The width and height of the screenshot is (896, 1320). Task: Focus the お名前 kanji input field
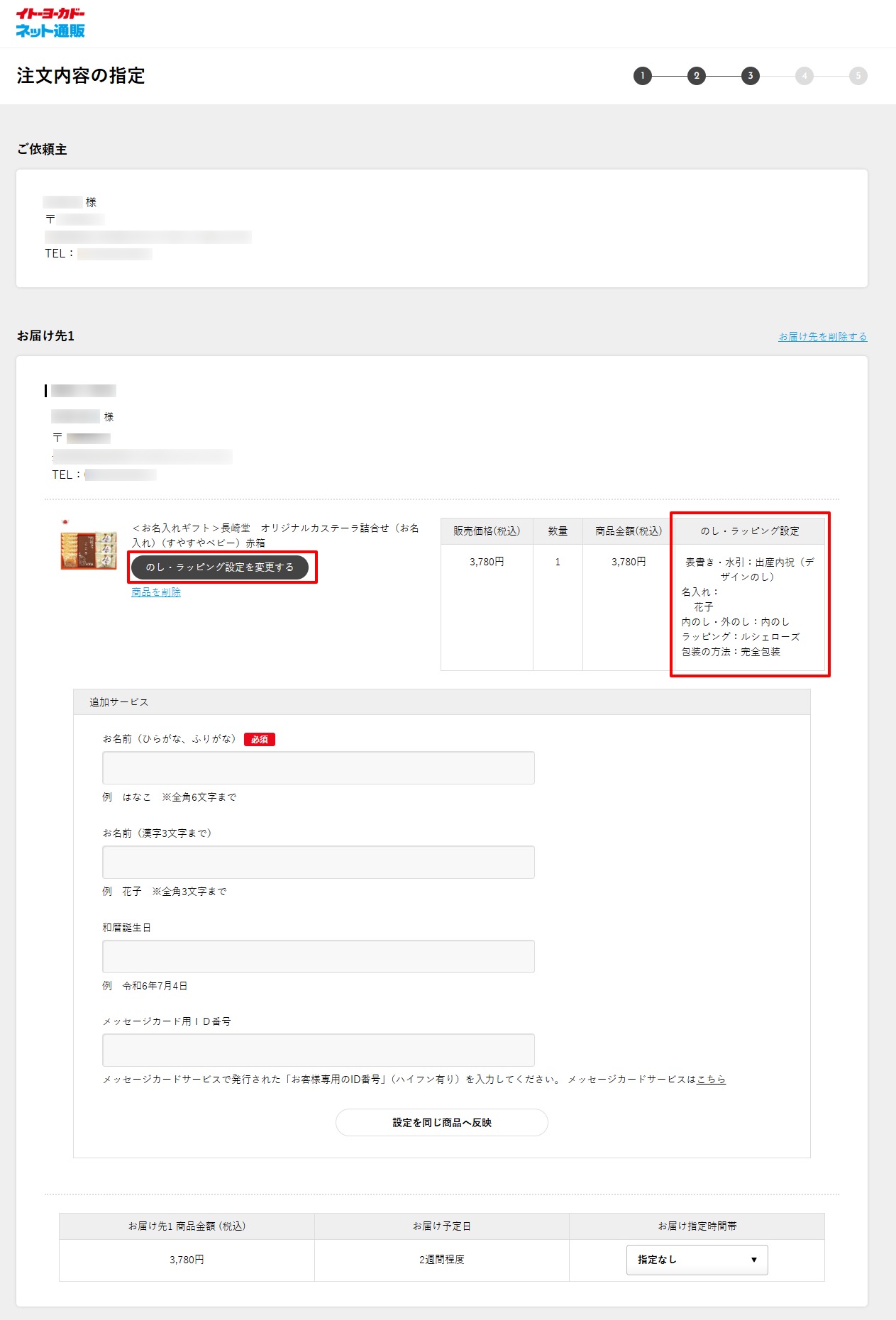point(319,863)
